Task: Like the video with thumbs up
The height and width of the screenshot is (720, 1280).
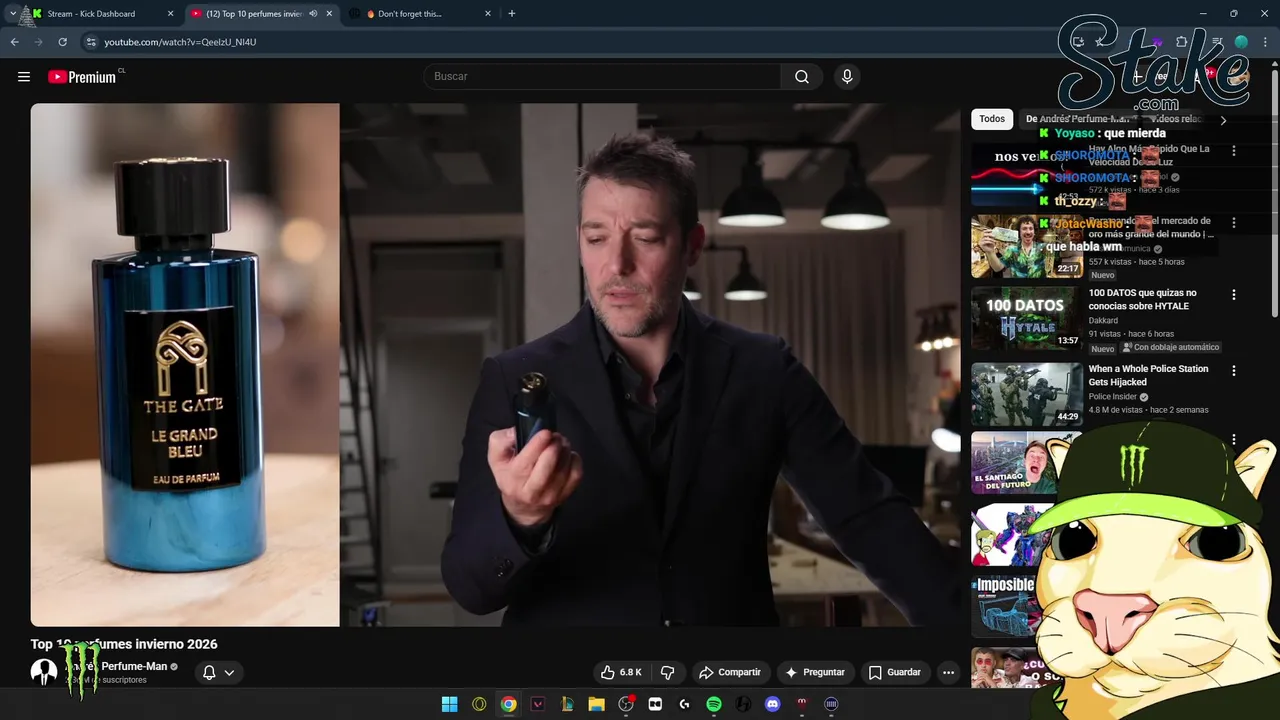Action: [x=621, y=672]
